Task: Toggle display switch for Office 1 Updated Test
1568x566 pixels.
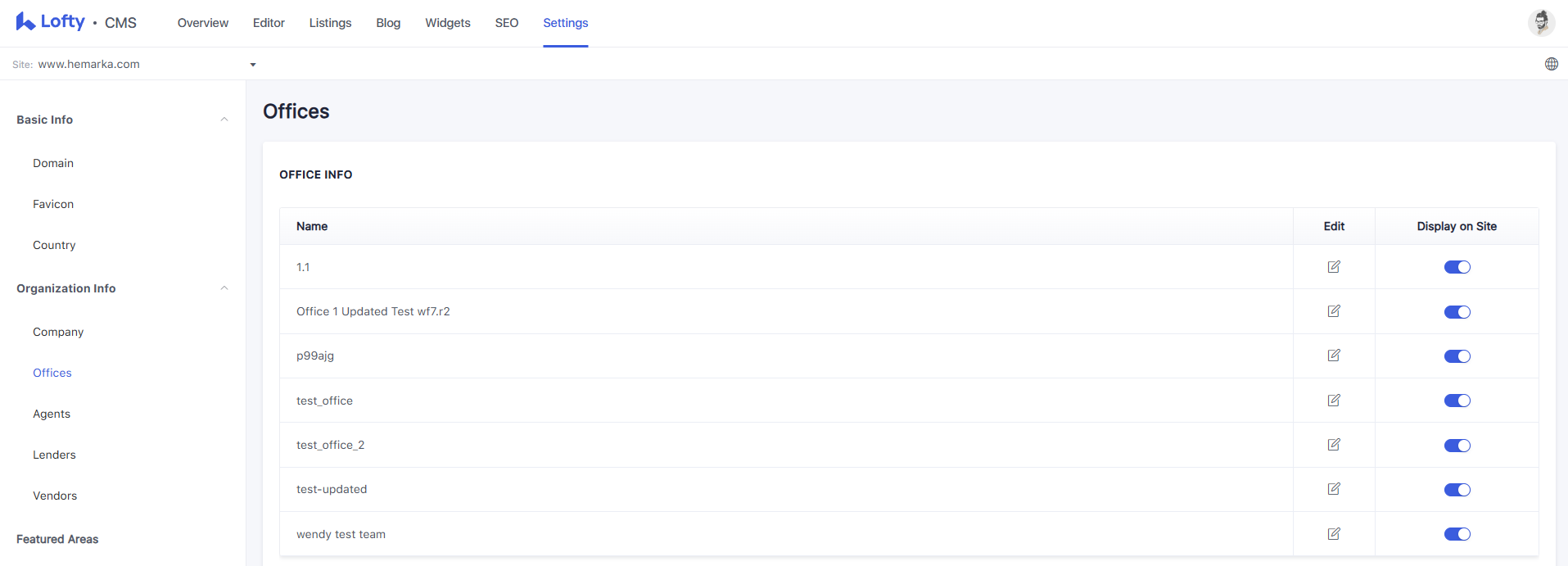Action: click(1457, 312)
